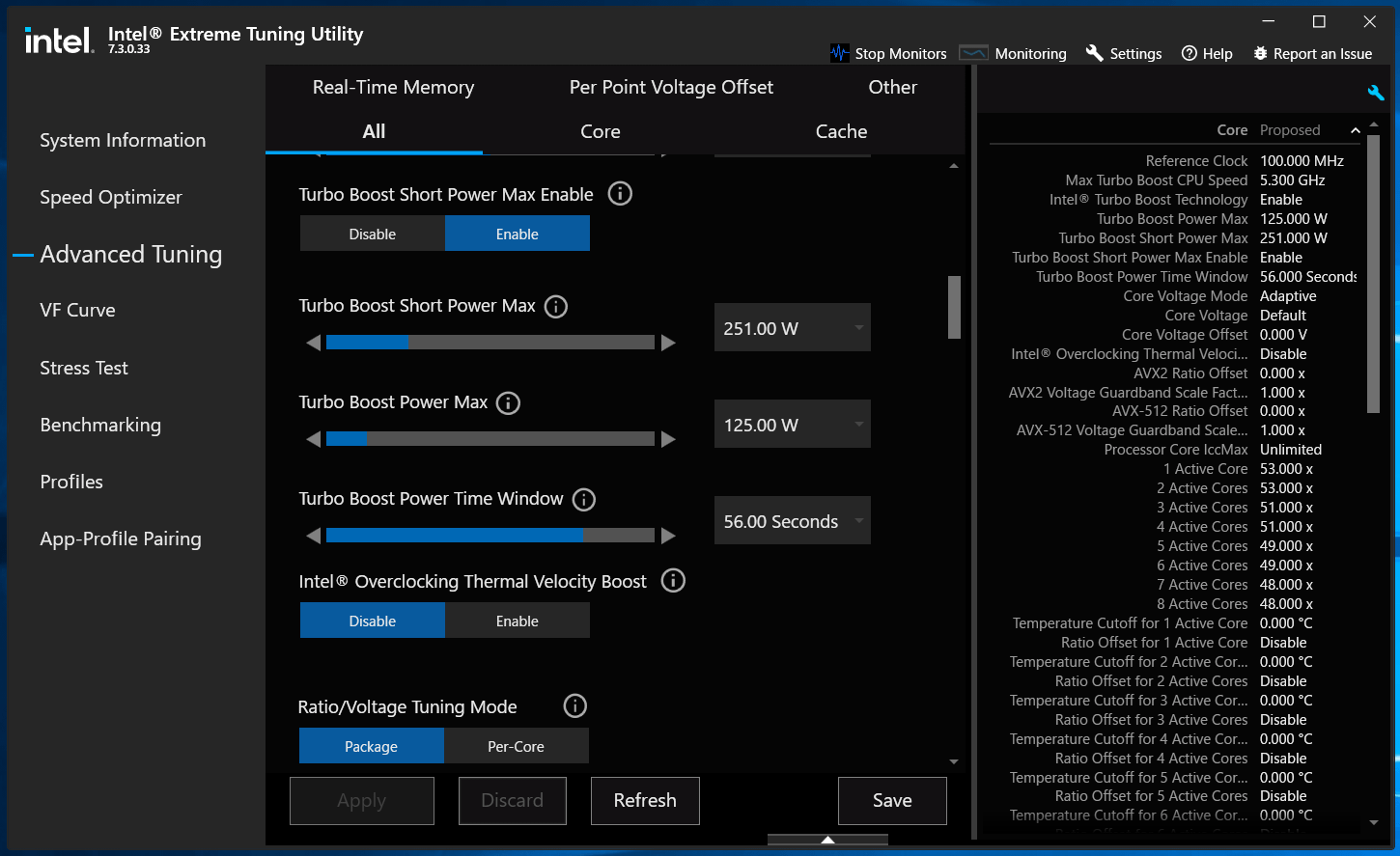This screenshot has width=1400, height=856.
Task: Click the Turbo Boost Power Max slider
Action: click(490, 439)
